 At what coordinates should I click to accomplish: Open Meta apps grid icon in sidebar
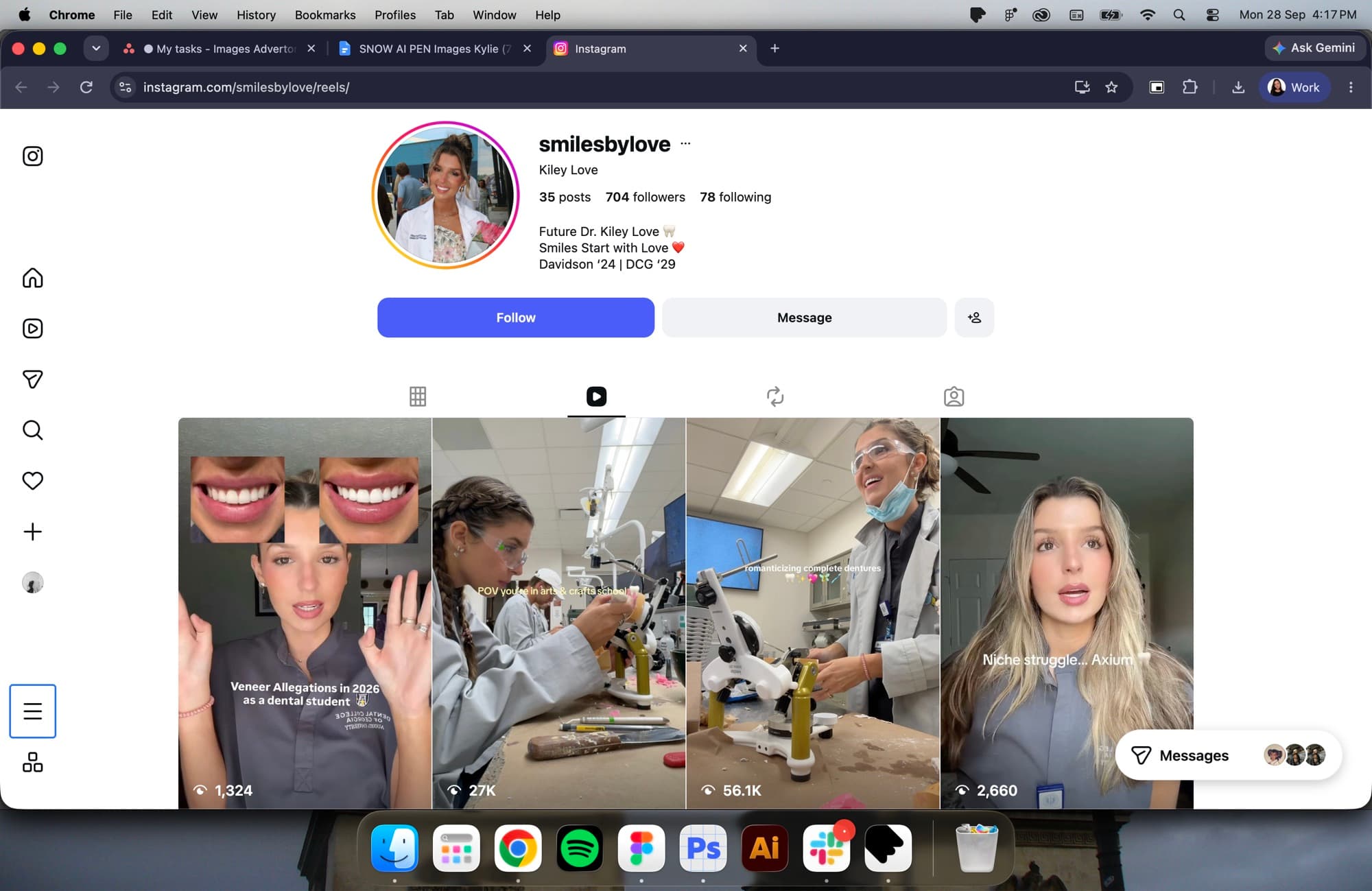click(x=32, y=762)
